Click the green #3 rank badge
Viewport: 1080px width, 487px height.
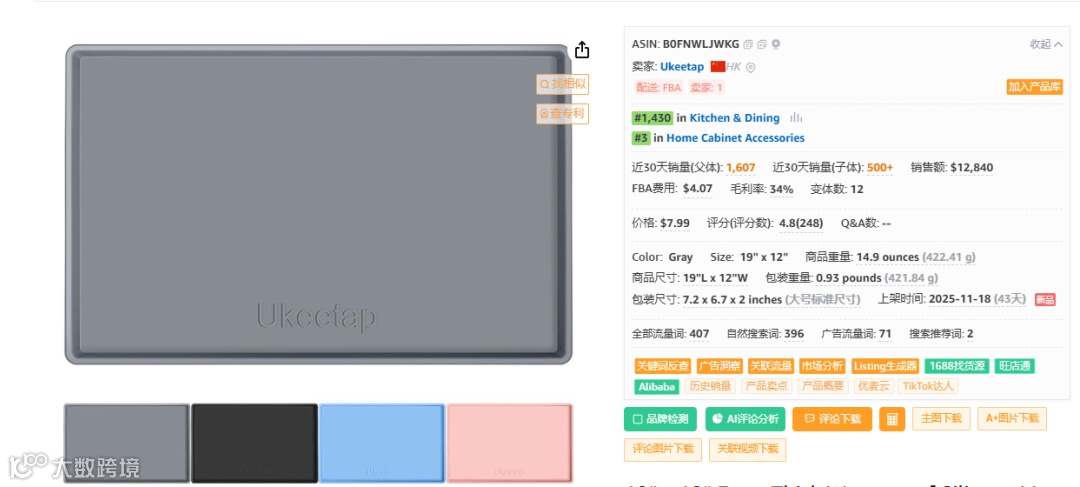click(x=641, y=138)
